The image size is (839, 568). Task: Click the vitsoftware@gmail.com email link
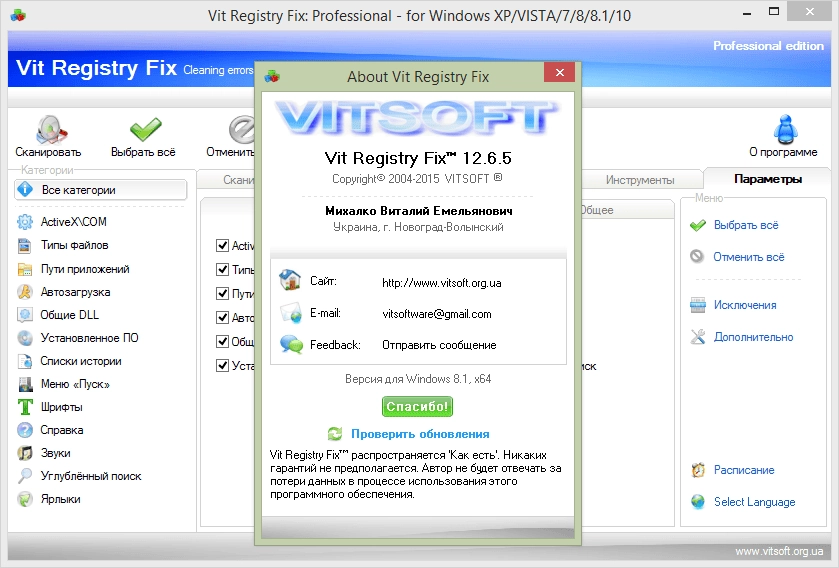tap(437, 314)
